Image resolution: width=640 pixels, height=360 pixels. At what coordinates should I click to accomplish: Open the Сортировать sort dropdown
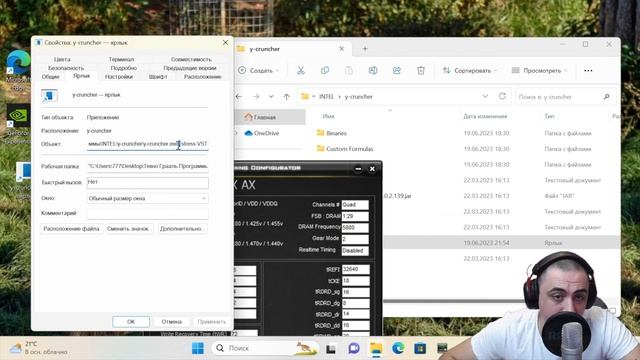pos(470,71)
